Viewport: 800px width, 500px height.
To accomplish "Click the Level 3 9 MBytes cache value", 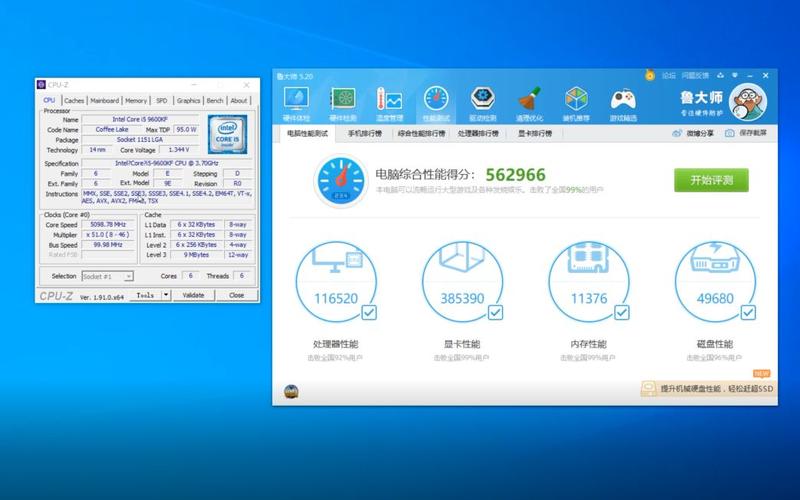I will tap(196, 255).
